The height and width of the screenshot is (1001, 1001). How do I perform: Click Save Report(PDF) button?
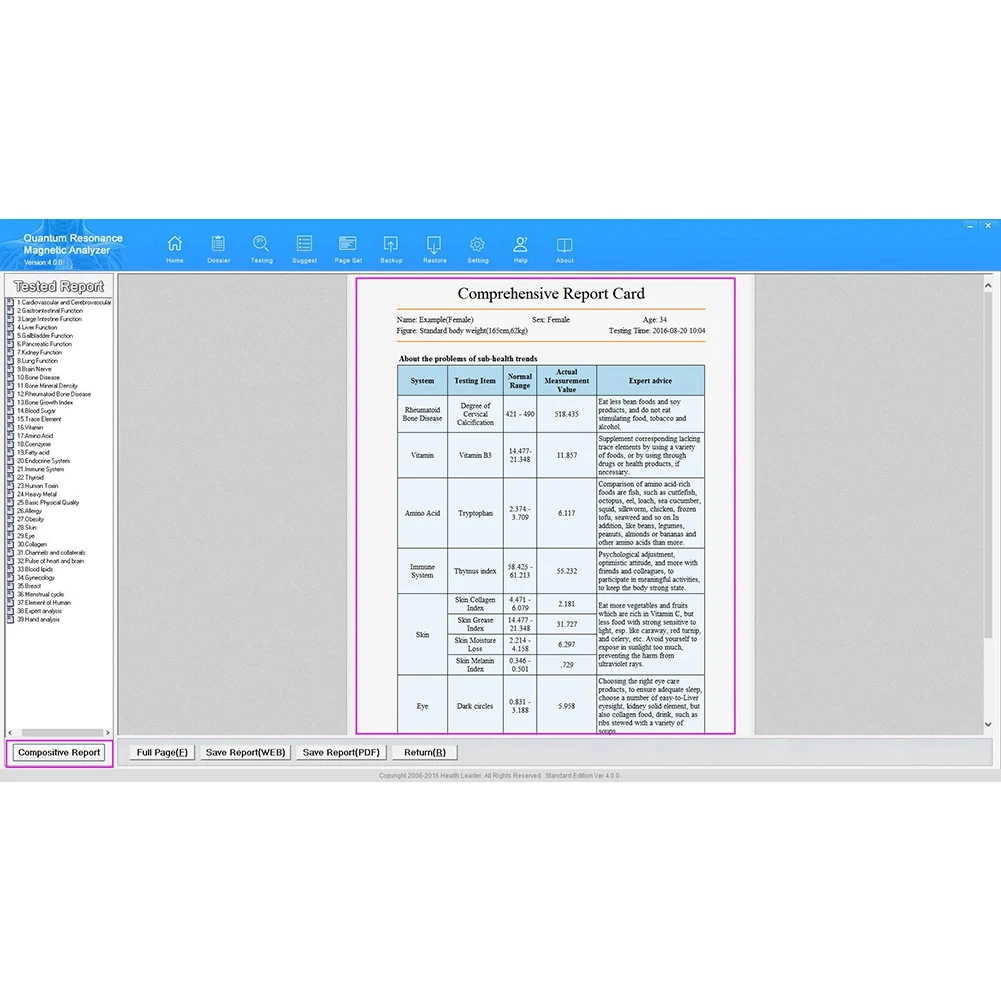[341, 753]
